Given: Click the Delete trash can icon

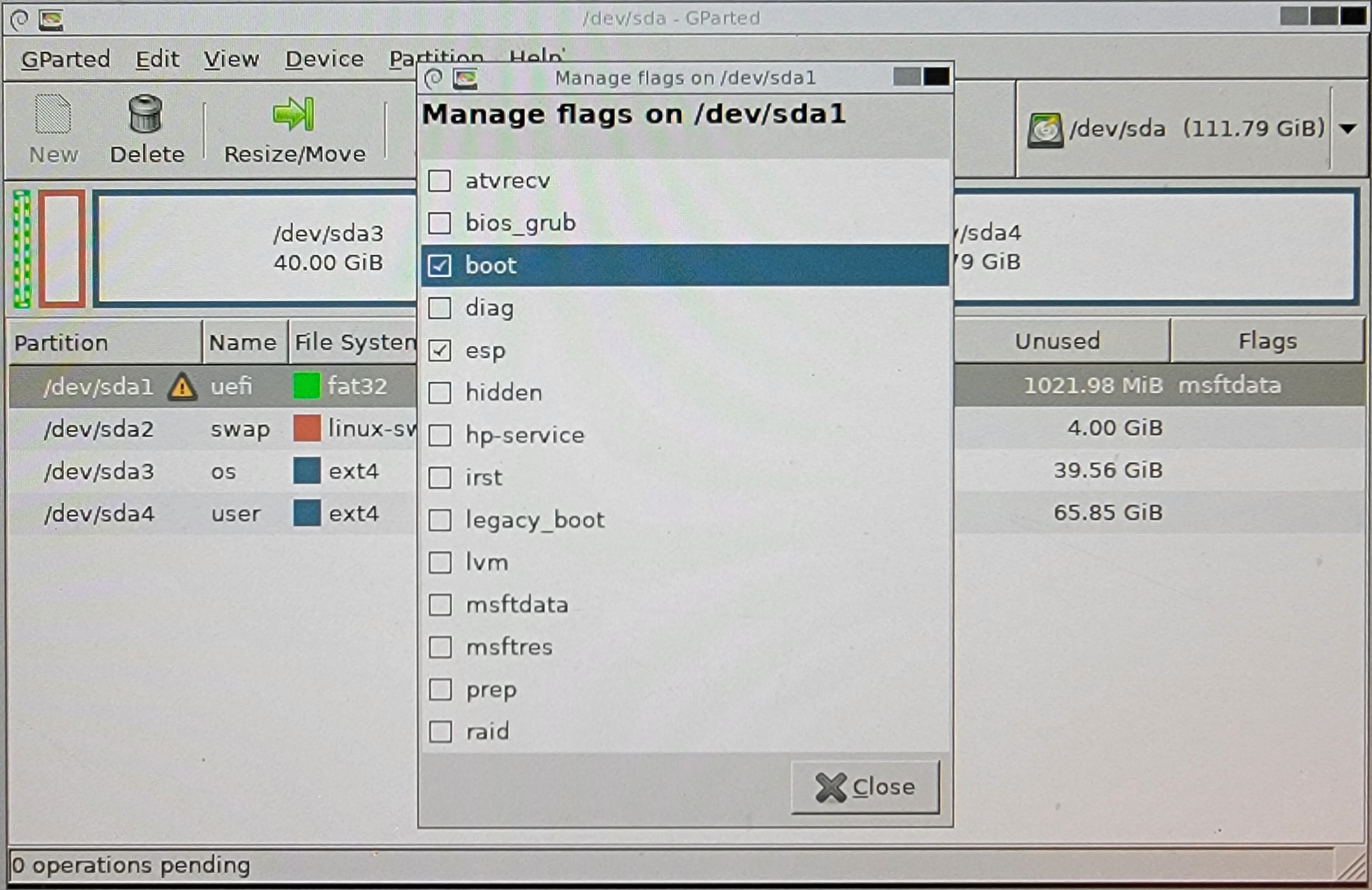Looking at the screenshot, I should pos(145,114).
